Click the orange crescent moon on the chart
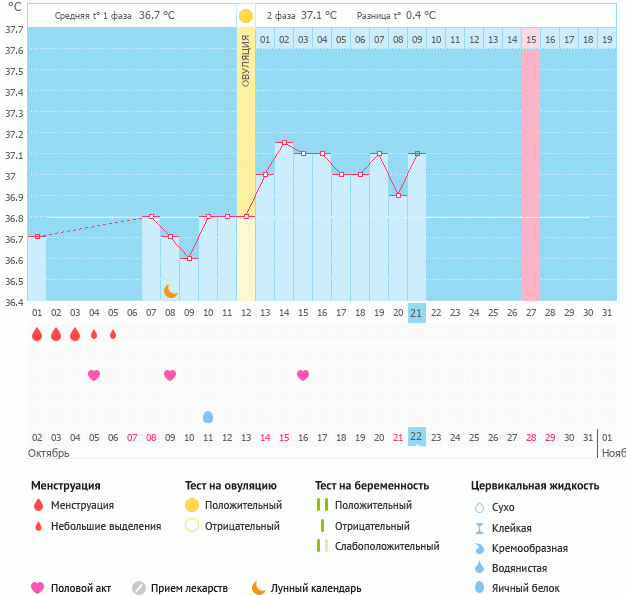 coord(171,290)
